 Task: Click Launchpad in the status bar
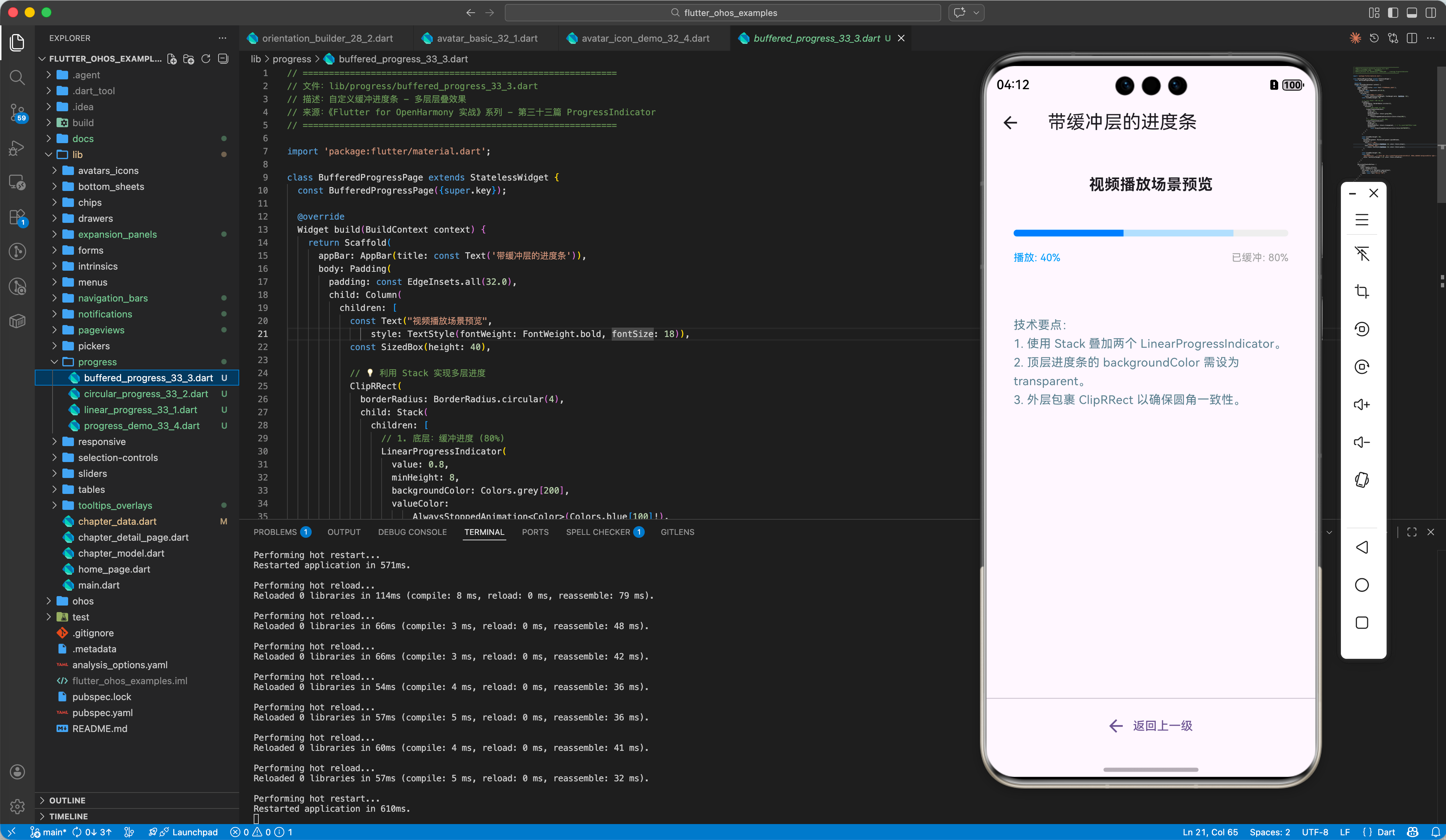point(194,832)
